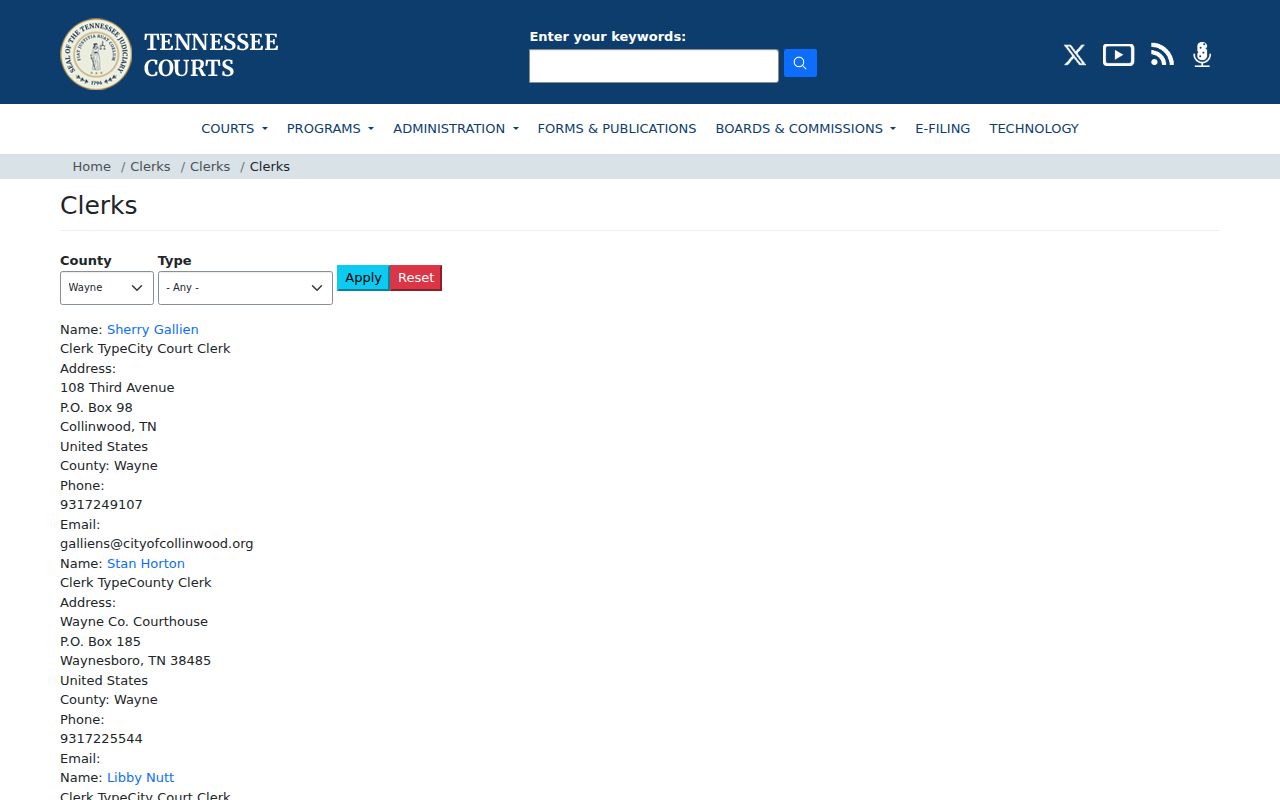Focus the keywords search field
This screenshot has width=1280, height=800.
(654, 66)
